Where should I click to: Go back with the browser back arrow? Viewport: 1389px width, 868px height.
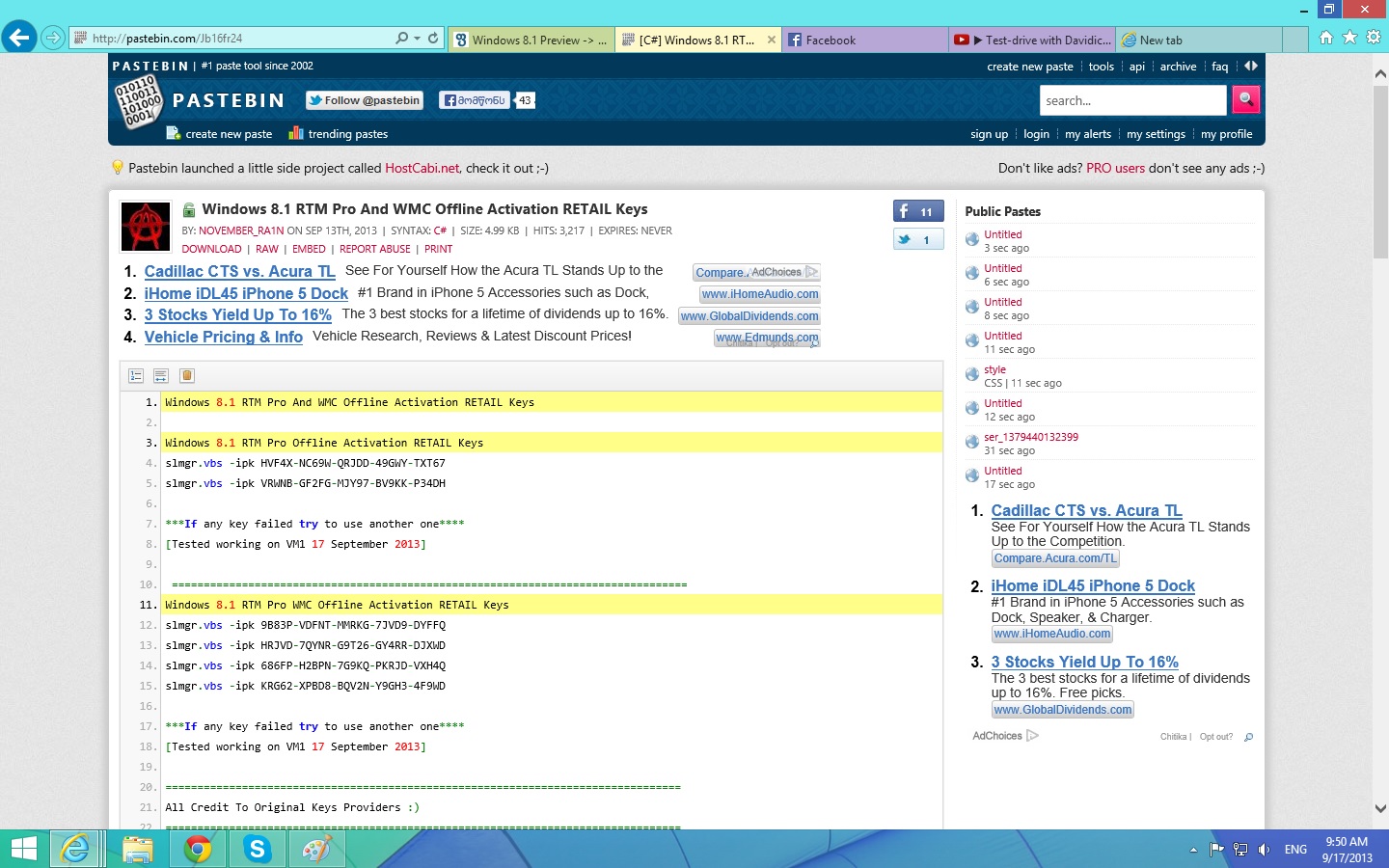tap(18, 39)
